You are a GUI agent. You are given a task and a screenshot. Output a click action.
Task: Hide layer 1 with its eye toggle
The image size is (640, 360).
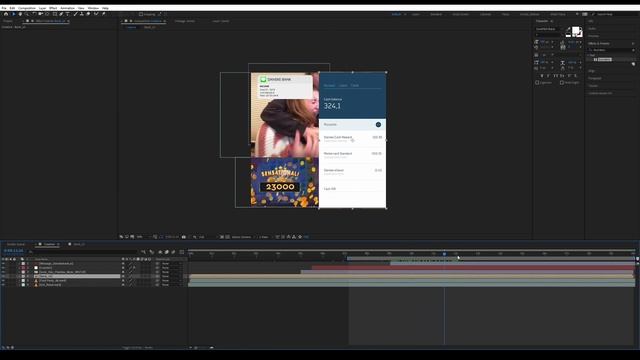tap(3, 263)
